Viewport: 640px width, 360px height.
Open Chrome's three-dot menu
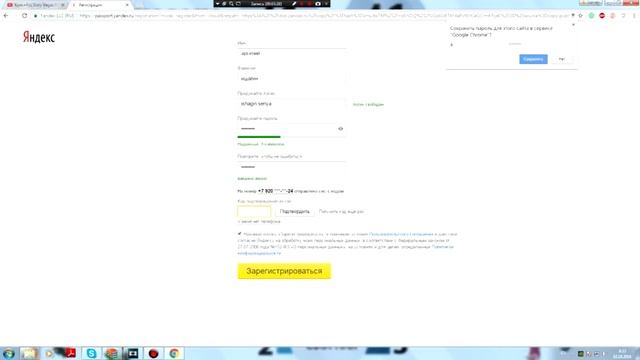click(634, 16)
